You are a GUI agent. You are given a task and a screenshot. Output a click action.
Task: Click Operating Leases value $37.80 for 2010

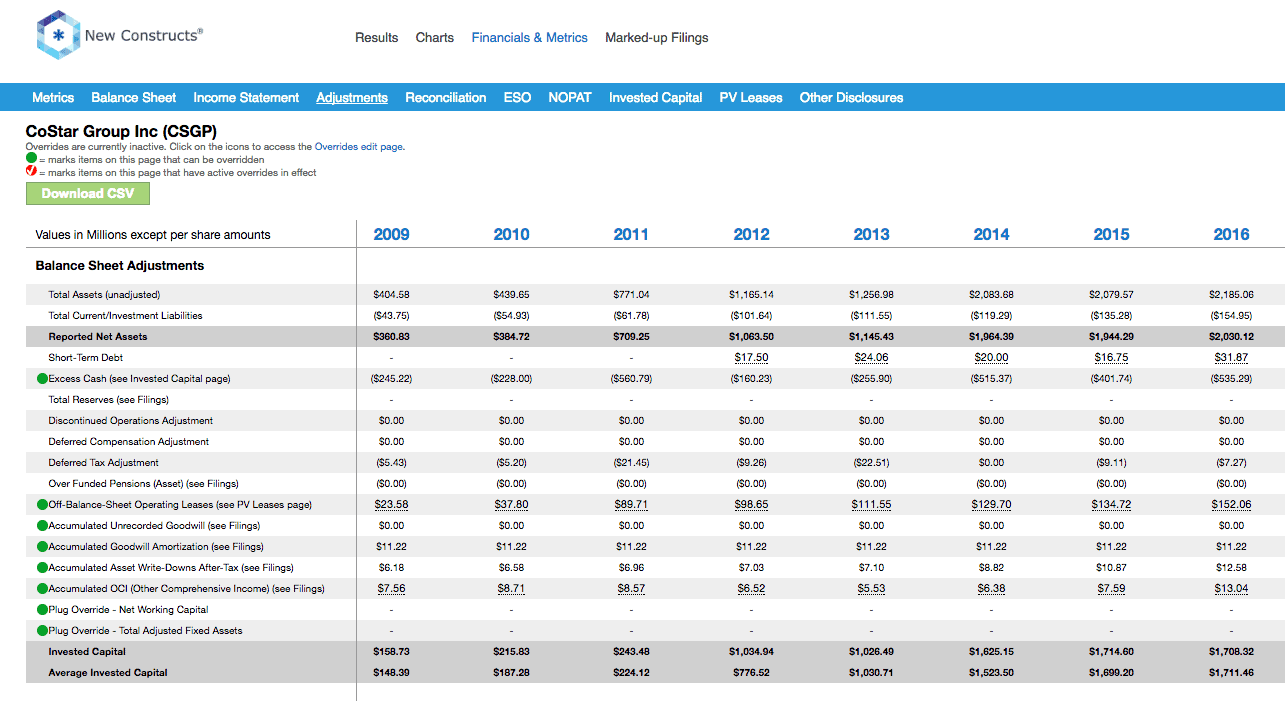pyautogui.click(x=511, y=505)
